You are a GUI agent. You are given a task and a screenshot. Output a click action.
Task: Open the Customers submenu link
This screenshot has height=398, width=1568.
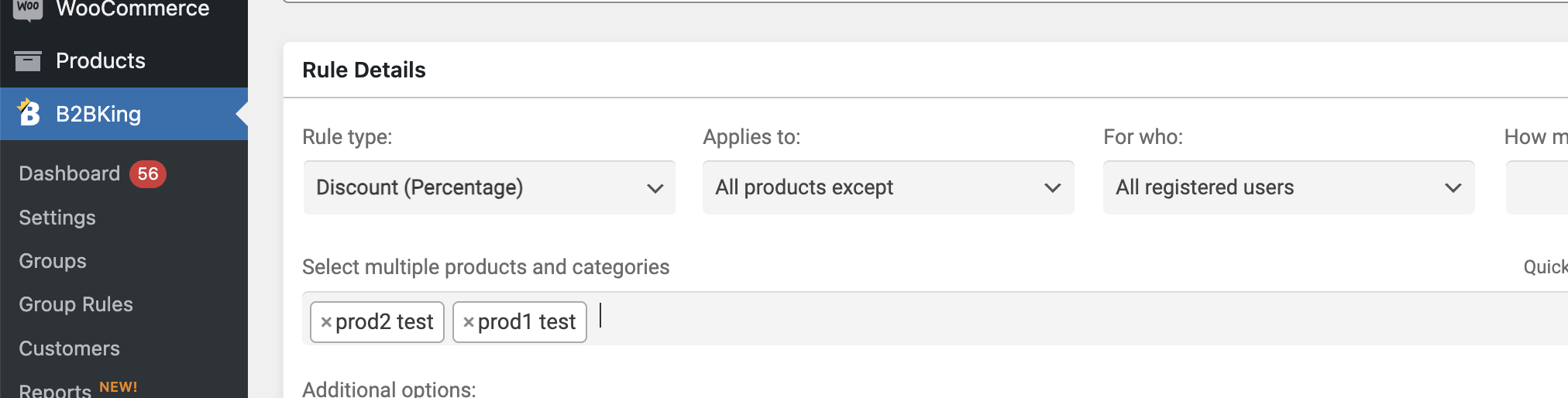(70, 348)
